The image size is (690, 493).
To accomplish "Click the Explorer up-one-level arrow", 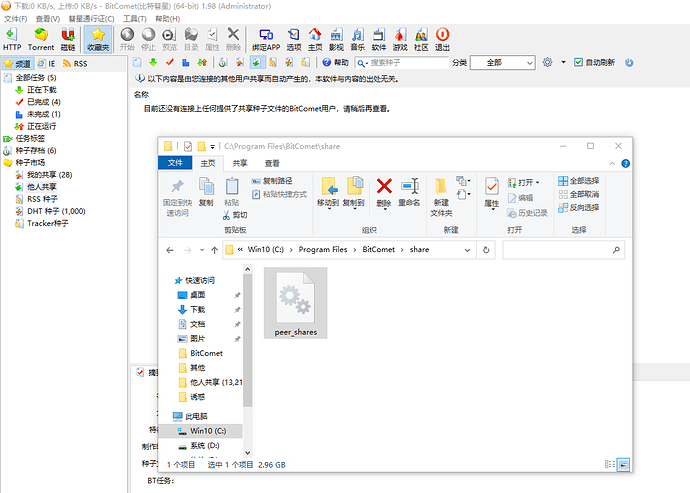I will coord(214,250).
